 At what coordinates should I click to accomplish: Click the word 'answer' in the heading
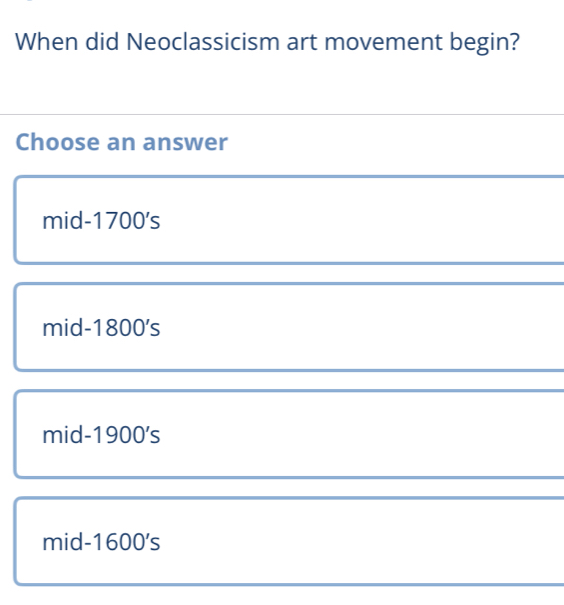pos(185,143)
